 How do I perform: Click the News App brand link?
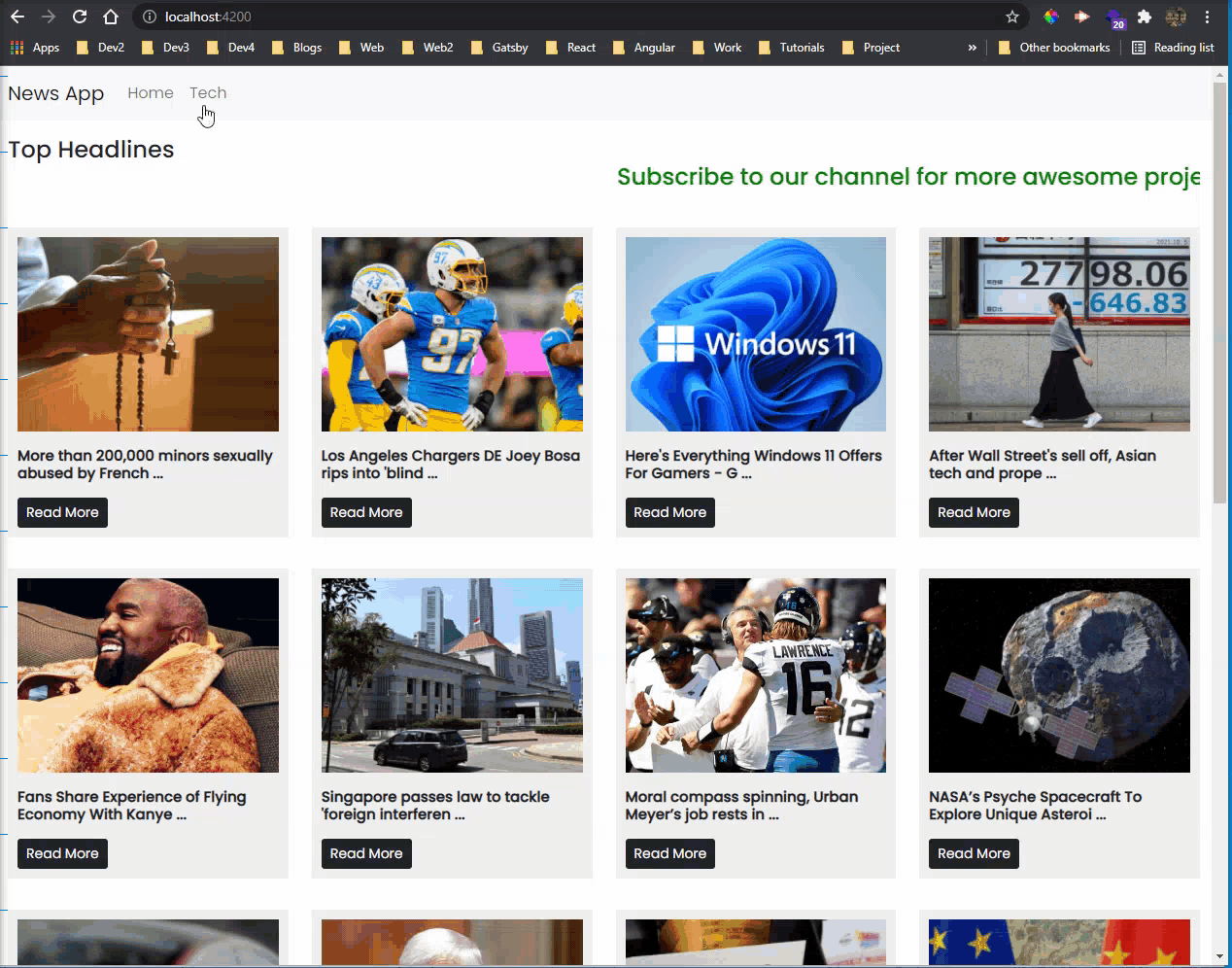[55, 93]
